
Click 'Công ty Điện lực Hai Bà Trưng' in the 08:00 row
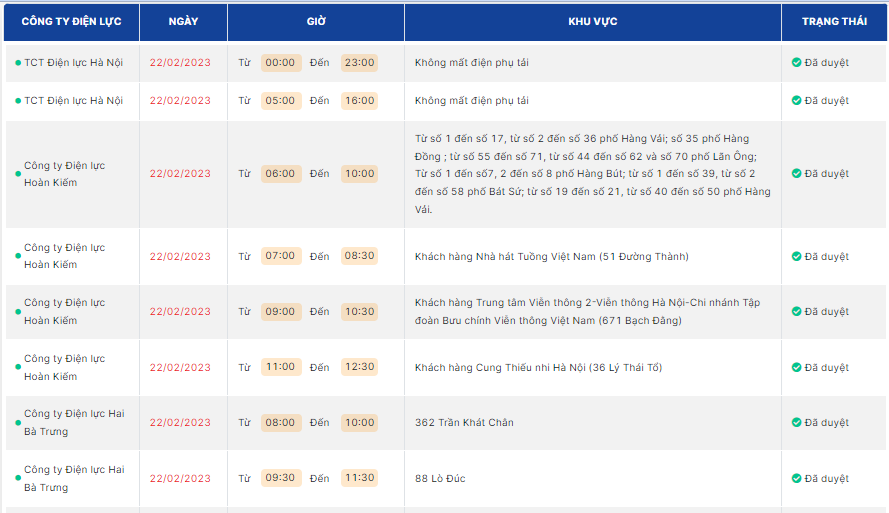(74, 422)
